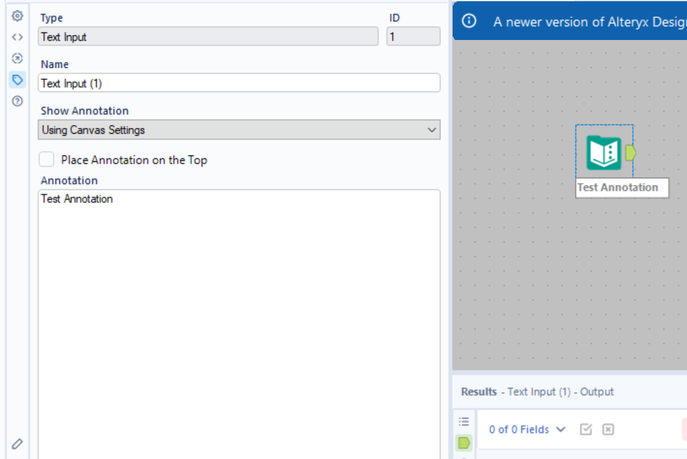The height and width of the screenshot is (459, 687).
Task: Deselect all fields X icon in Results
Action: [x=608, y=429]
